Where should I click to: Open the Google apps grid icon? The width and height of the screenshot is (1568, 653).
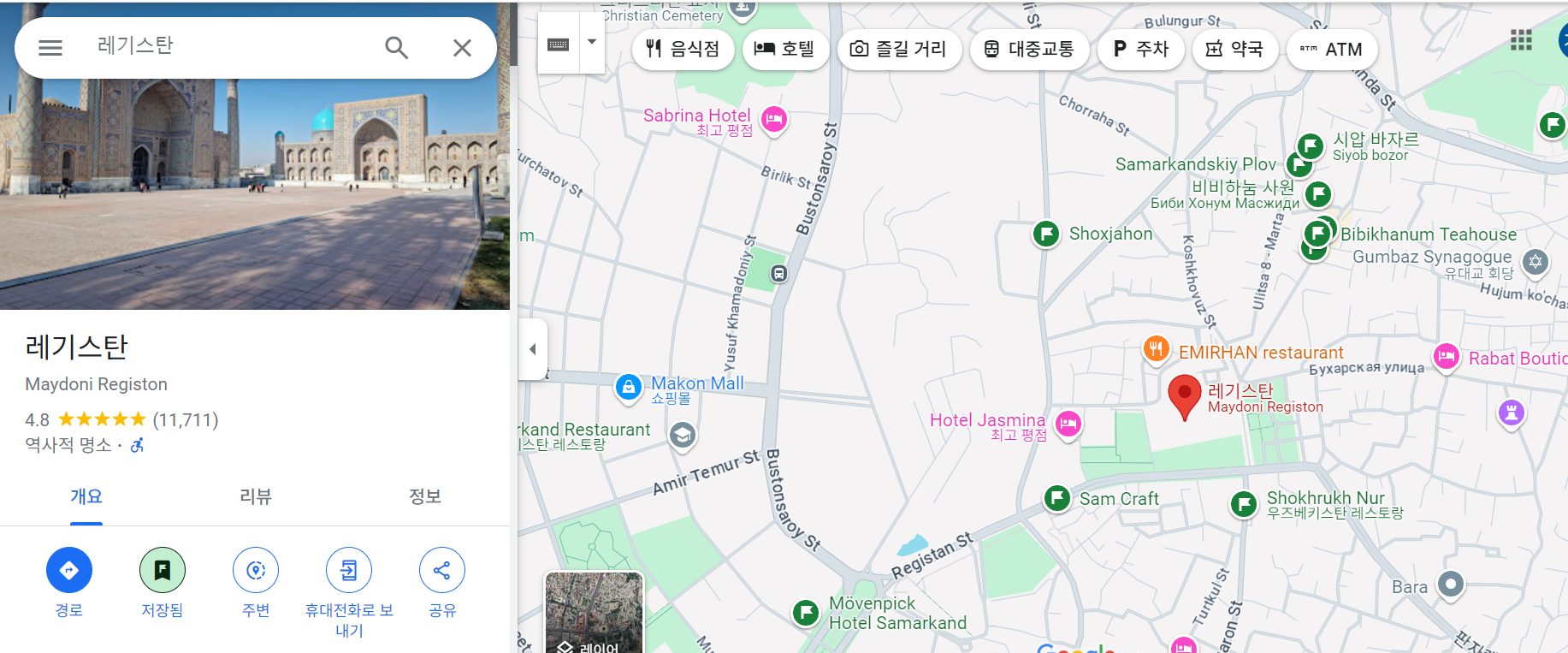tap(1521, 39)
